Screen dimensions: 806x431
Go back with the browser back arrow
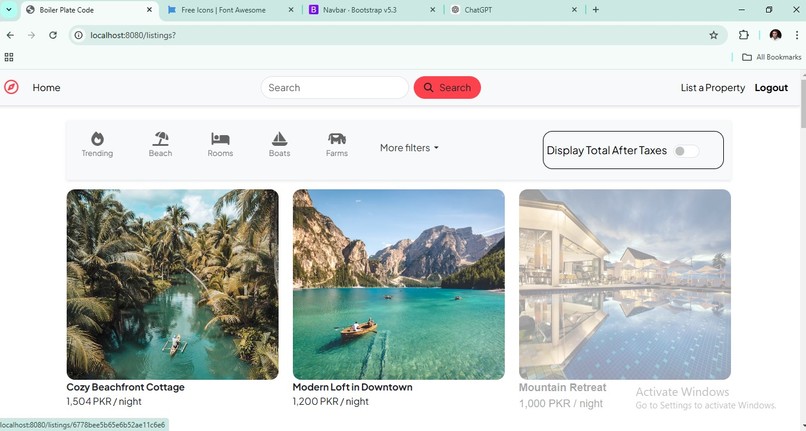(10, 35)
